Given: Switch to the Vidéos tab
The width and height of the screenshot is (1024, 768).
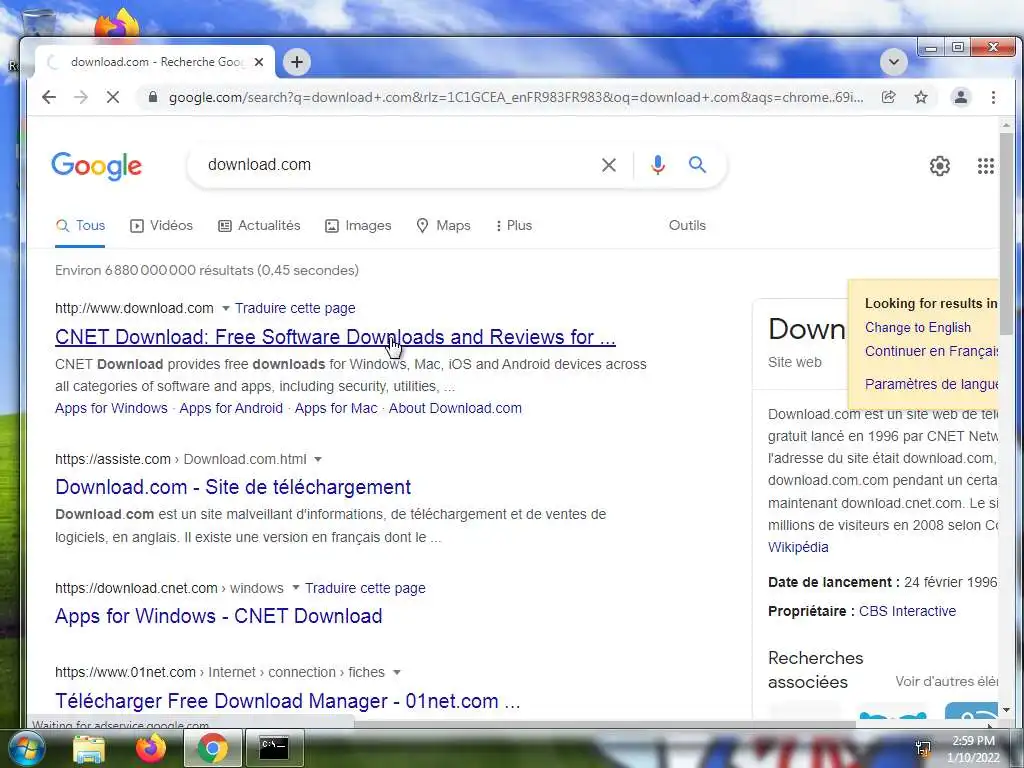Looking at the screenshot, I should [161, 225].
